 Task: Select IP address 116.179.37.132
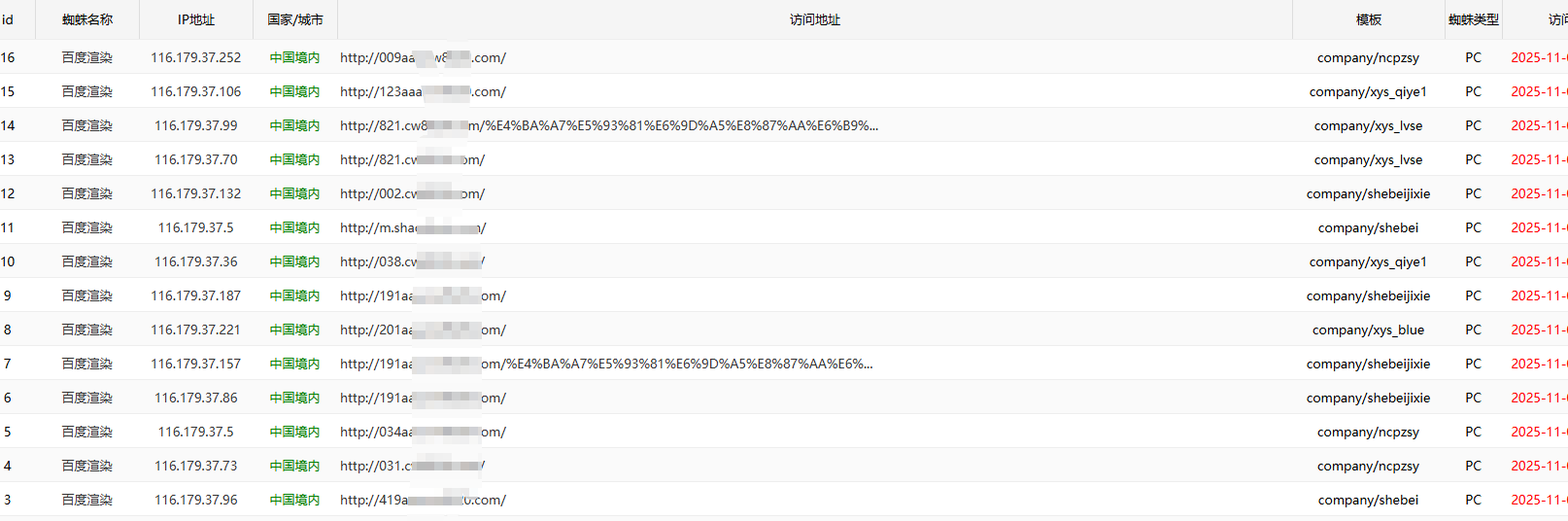(x=196, y=193)
